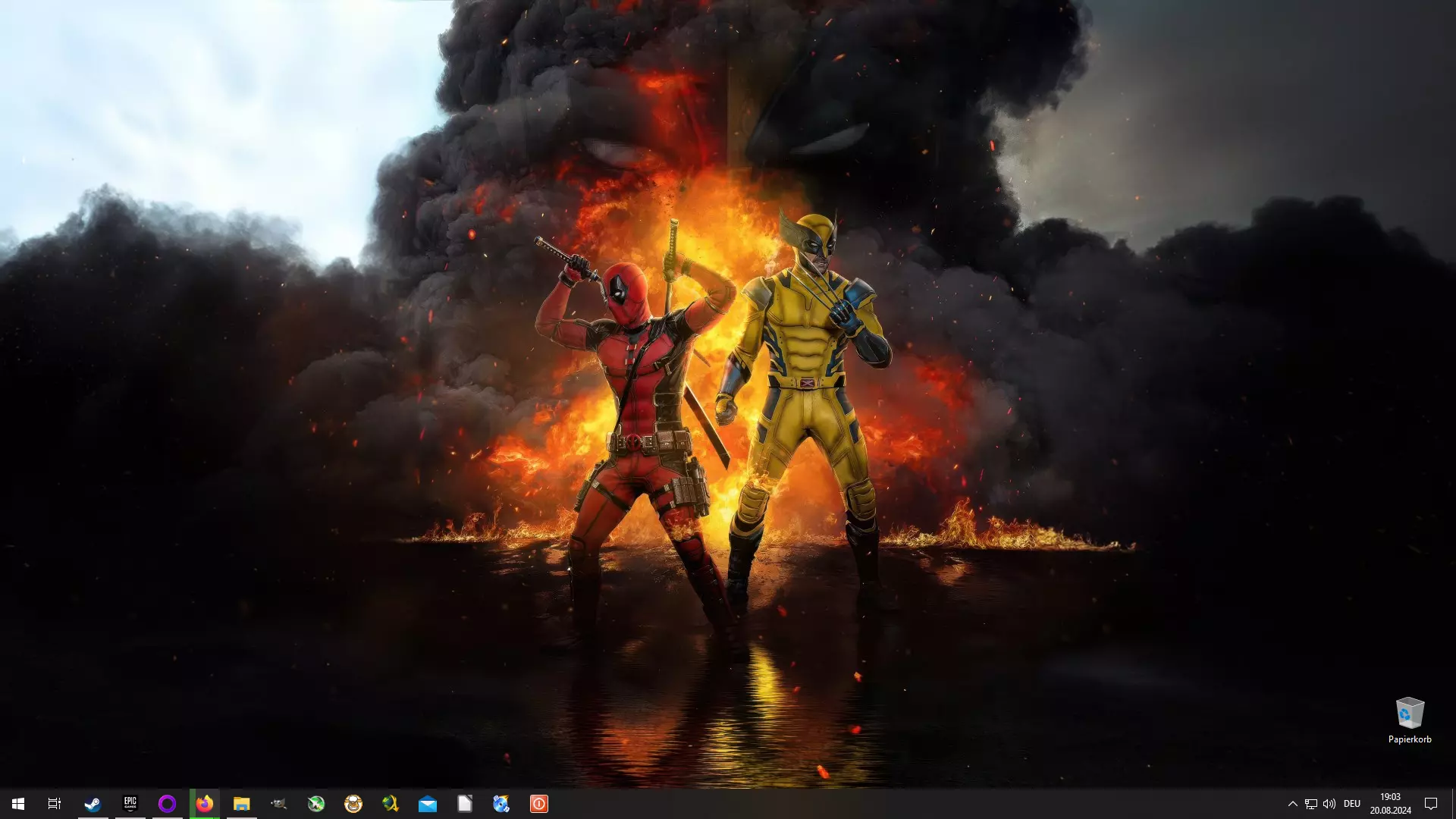
Task: Switch to Firefox in the taskbar
Action: point(204,804)
